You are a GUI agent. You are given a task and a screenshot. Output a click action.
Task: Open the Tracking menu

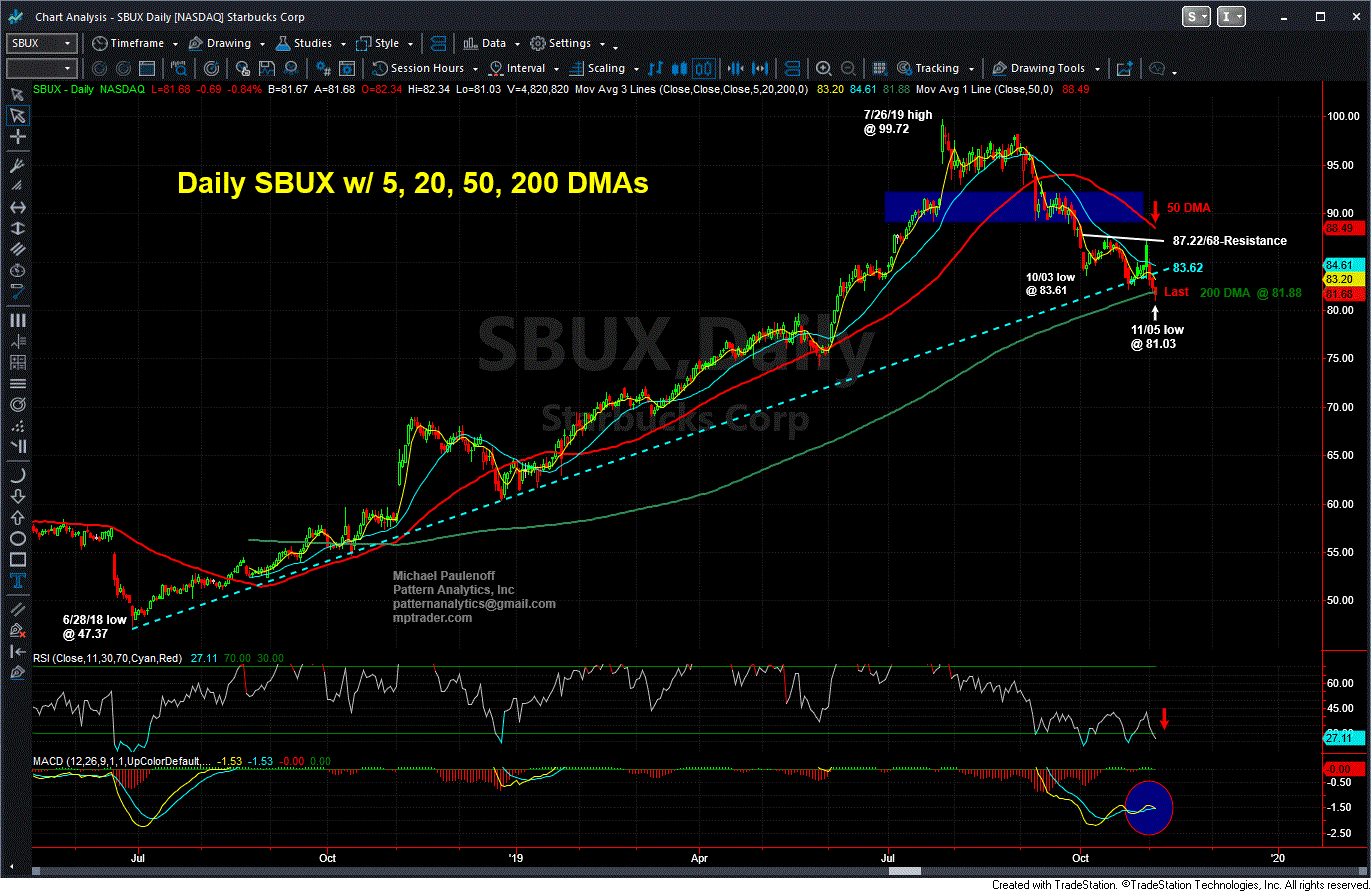[935, 68]
